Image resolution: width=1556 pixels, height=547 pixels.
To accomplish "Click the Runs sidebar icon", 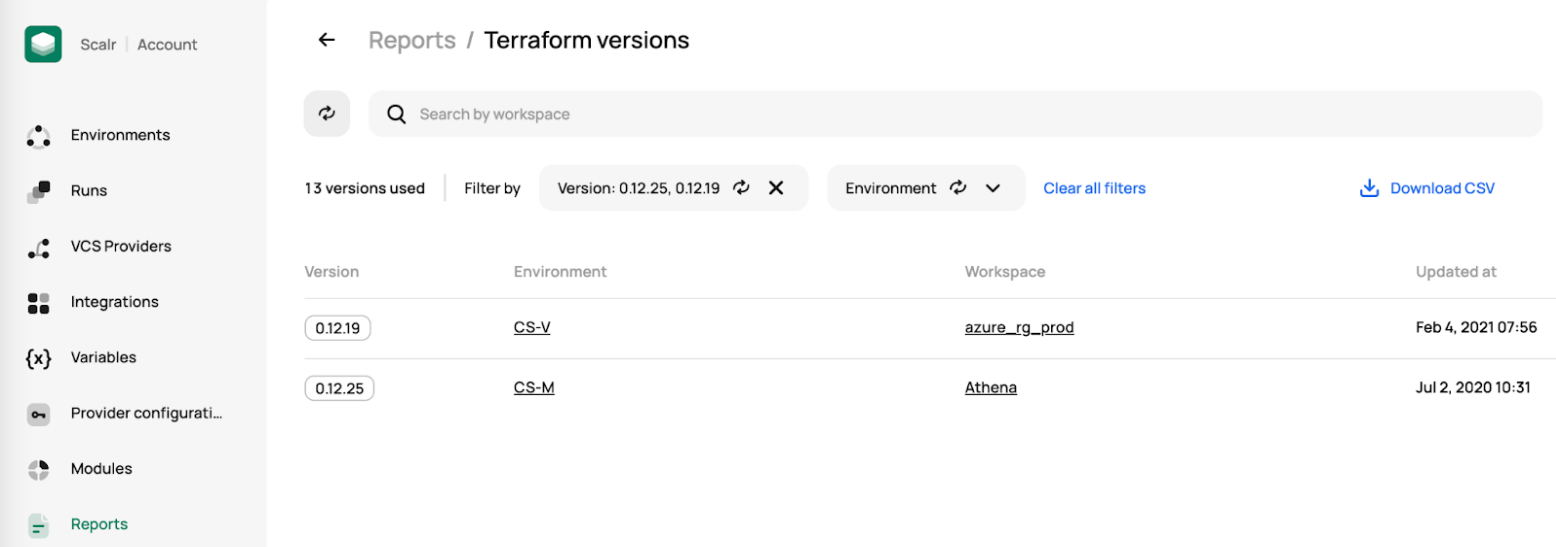I will point(38,191).
